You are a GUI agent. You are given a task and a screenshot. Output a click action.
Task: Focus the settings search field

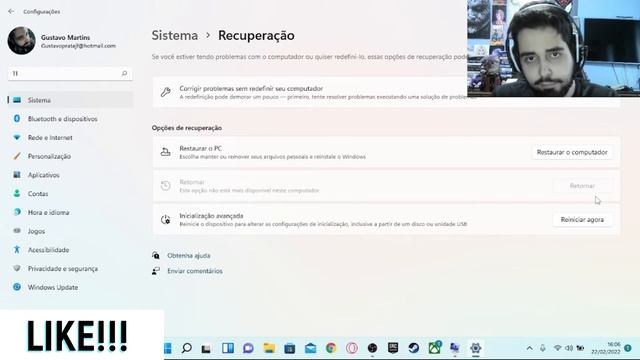tap(70, 73)
